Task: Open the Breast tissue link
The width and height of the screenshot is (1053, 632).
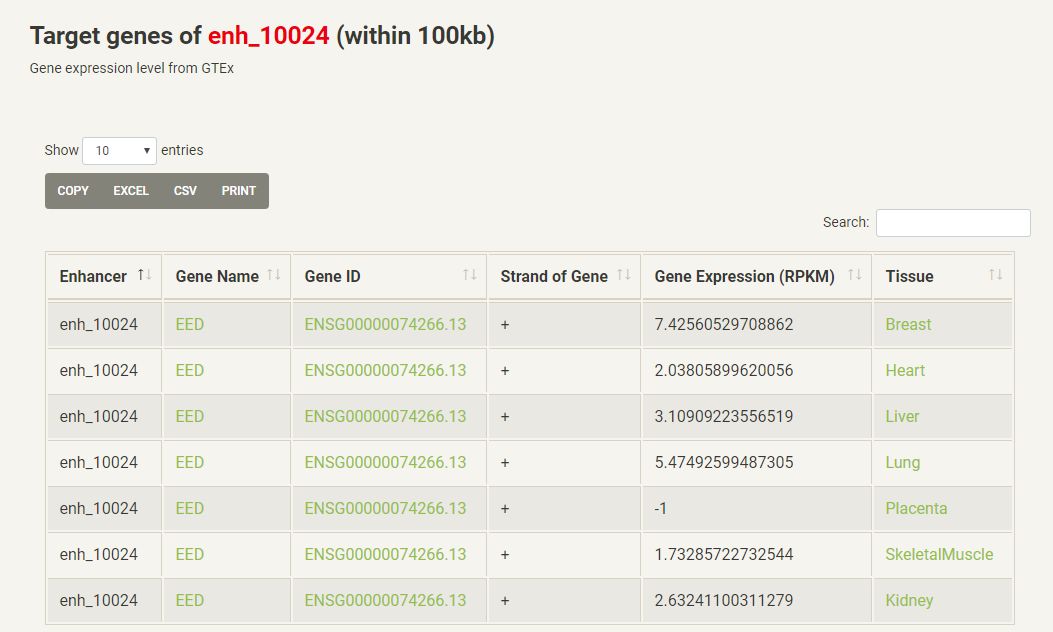Action: click(908, 324)
